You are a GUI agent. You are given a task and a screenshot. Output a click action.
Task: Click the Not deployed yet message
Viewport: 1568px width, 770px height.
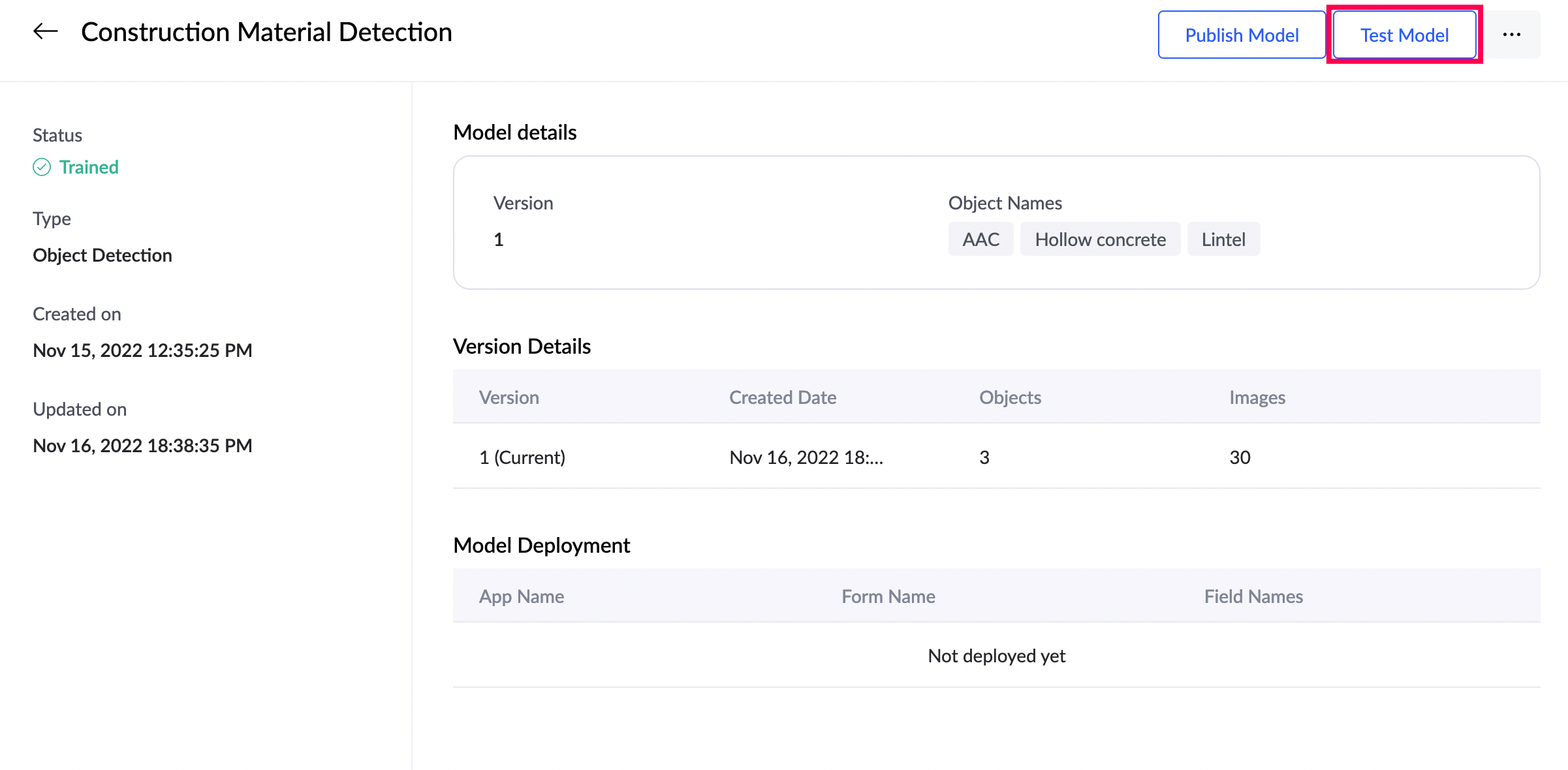[996, 656]
